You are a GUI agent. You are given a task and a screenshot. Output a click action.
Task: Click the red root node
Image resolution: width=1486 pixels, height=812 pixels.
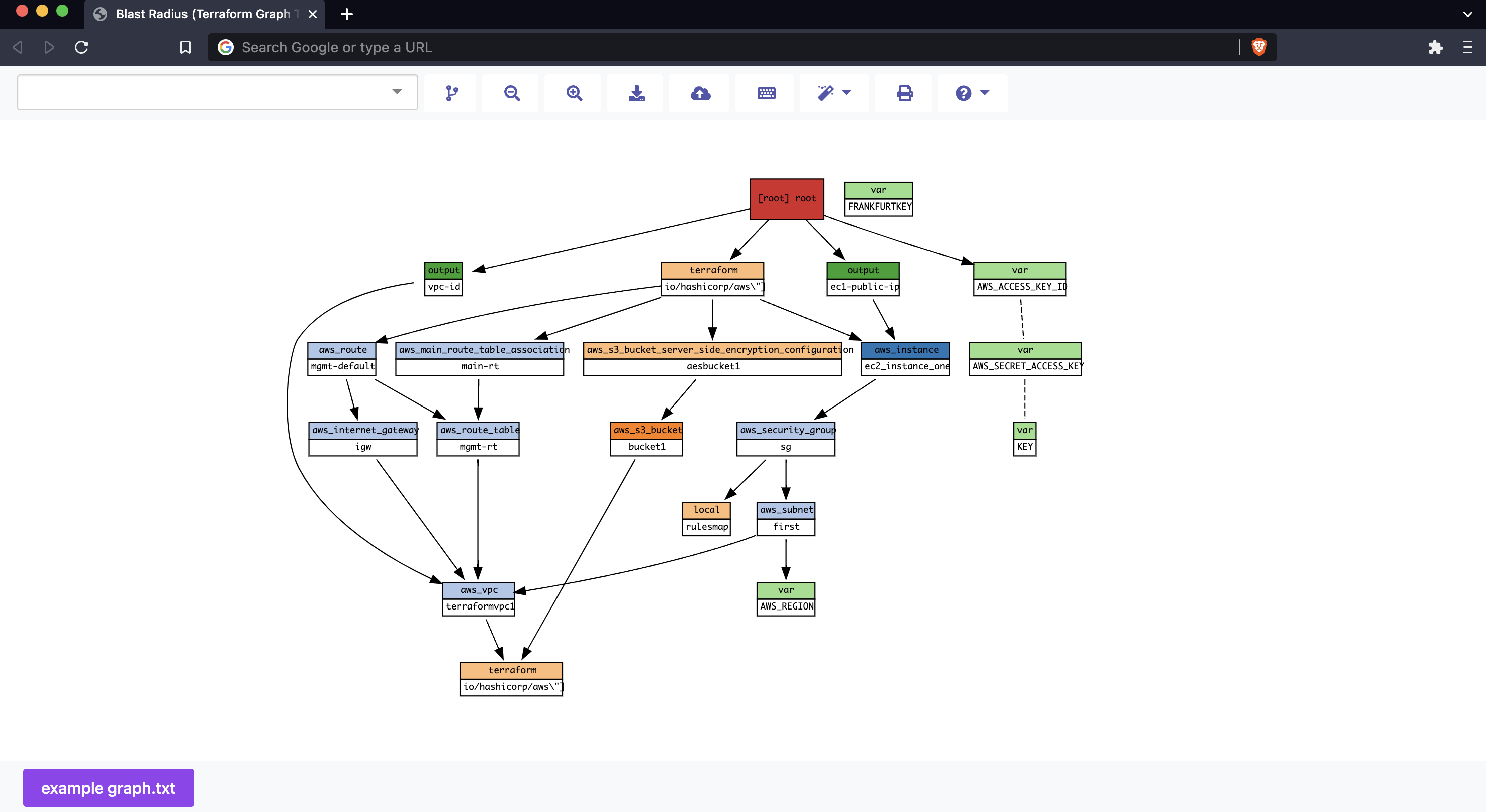(786, 198)
